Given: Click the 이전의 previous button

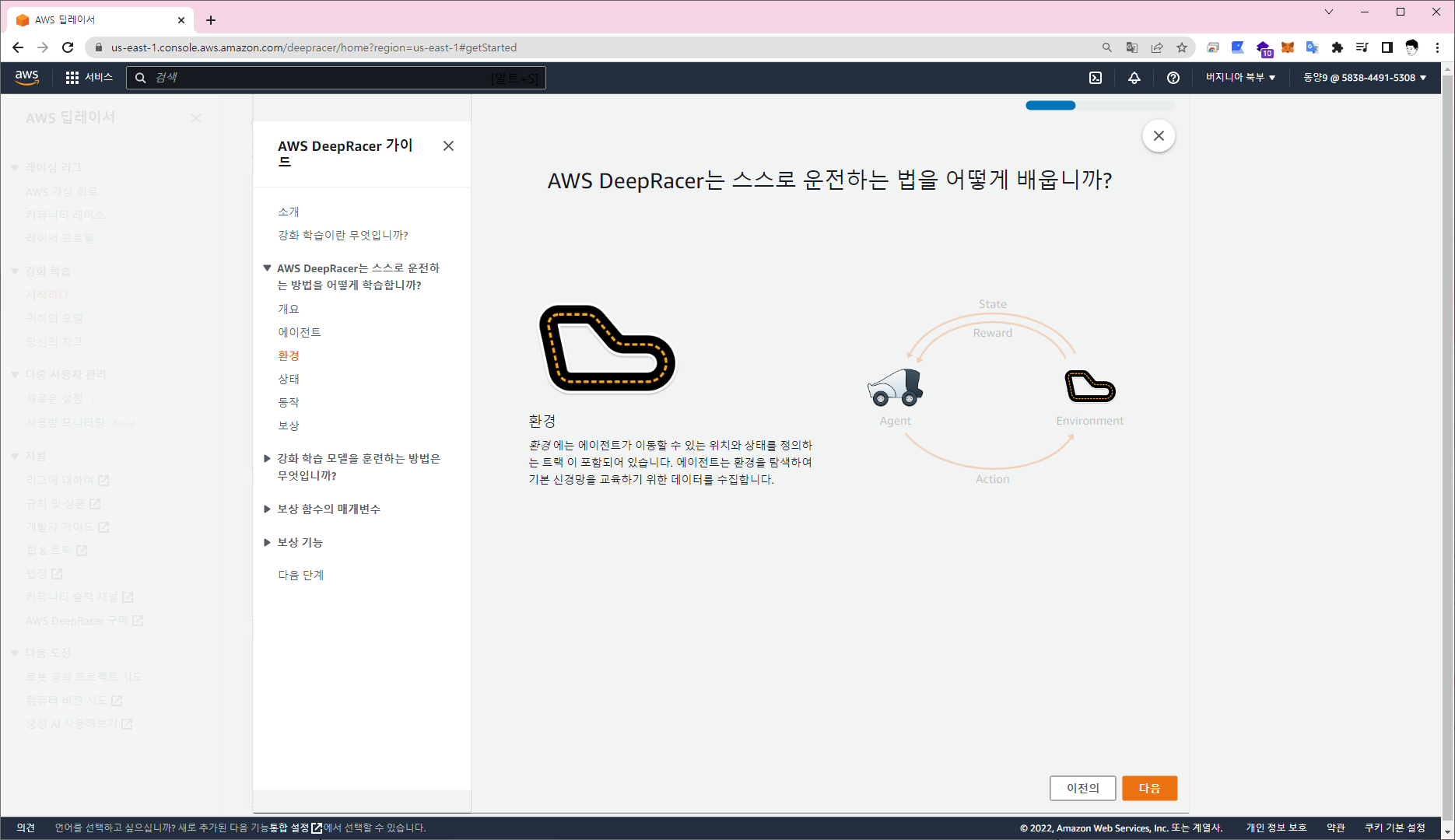Looking at the screenshot, I should click(x=1083, y=788).
